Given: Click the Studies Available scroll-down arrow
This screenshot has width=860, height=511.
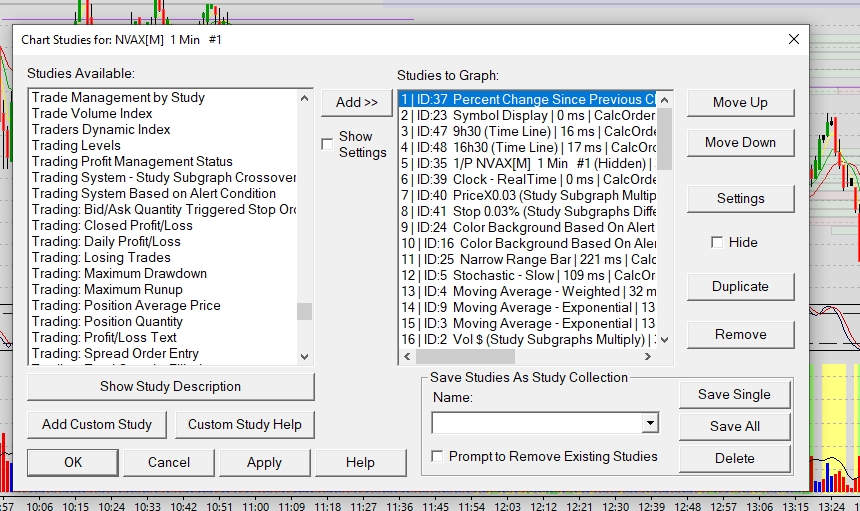Looking at the screenshot, I should (304, 356).
